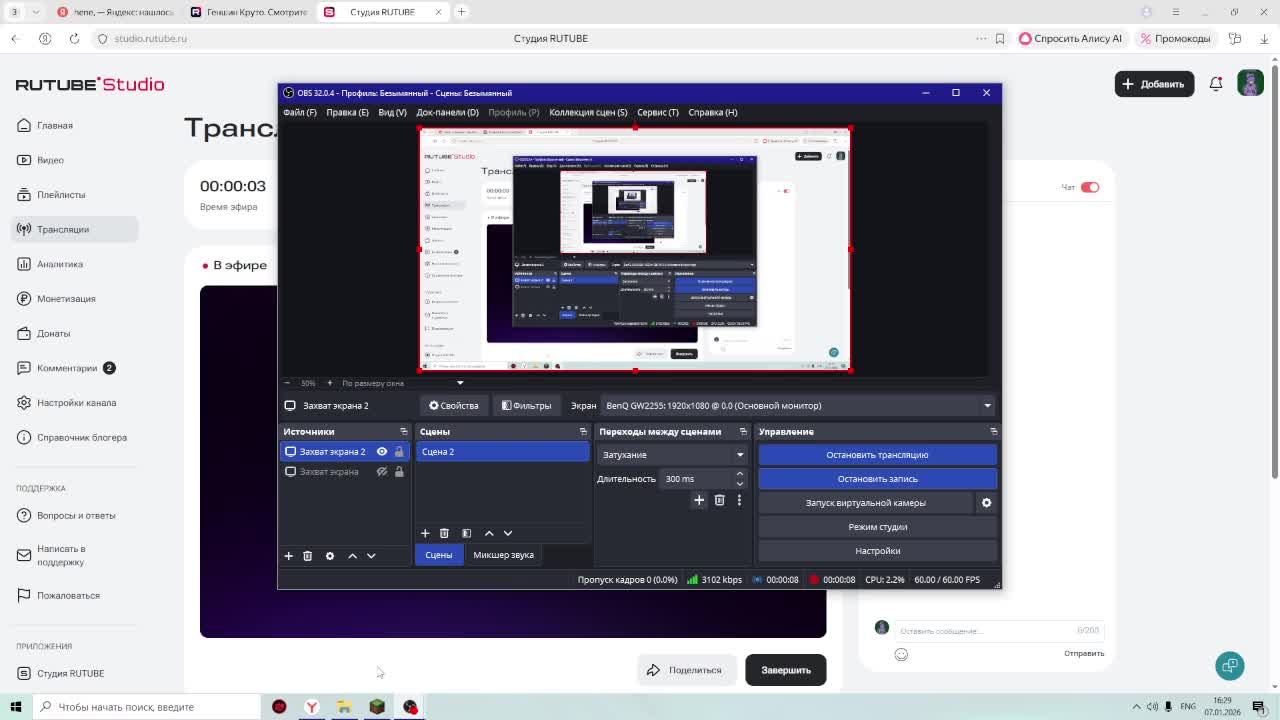Switch to Сцены tab at bottom

pos(438,555)
